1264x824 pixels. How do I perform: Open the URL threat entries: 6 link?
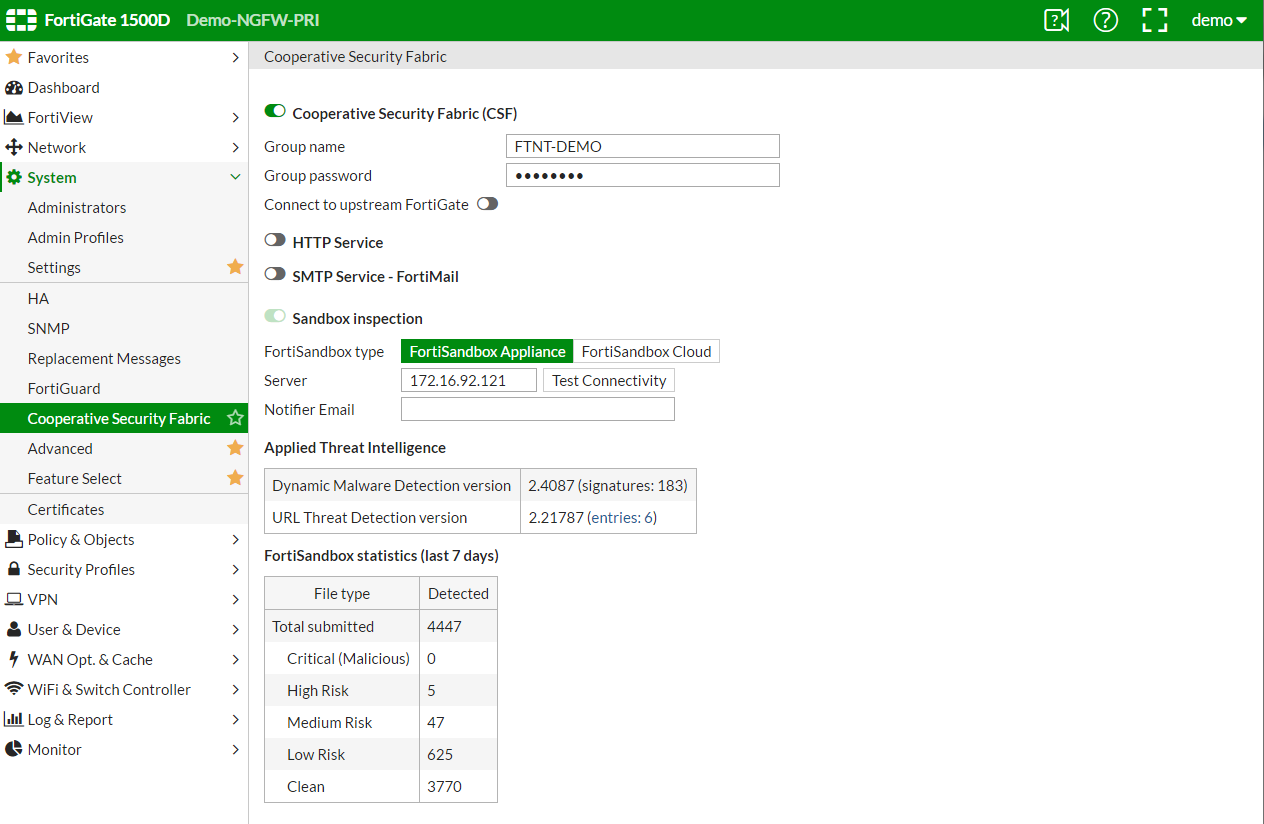(621, 517)
